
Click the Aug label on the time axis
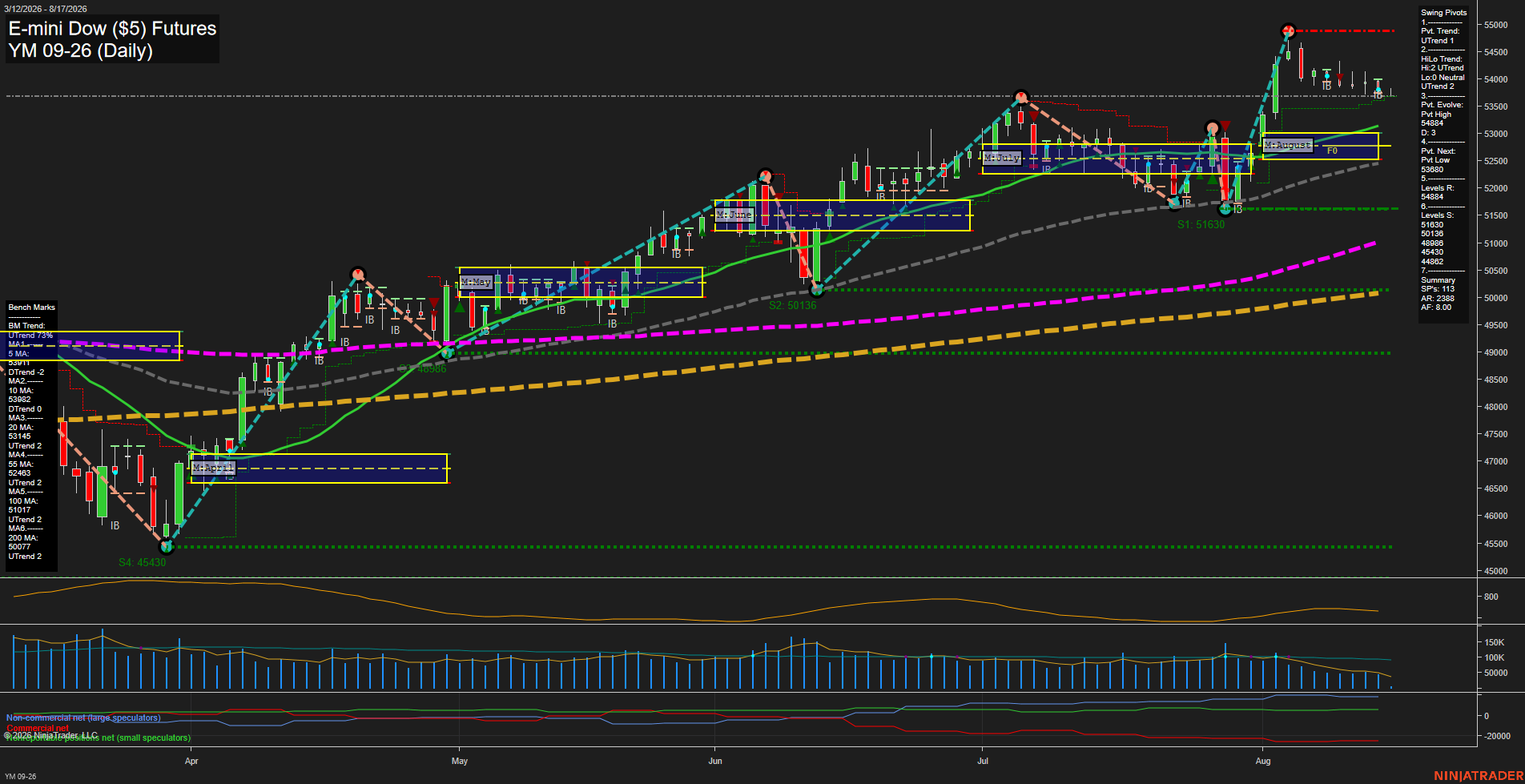[x=1263, y=761]
